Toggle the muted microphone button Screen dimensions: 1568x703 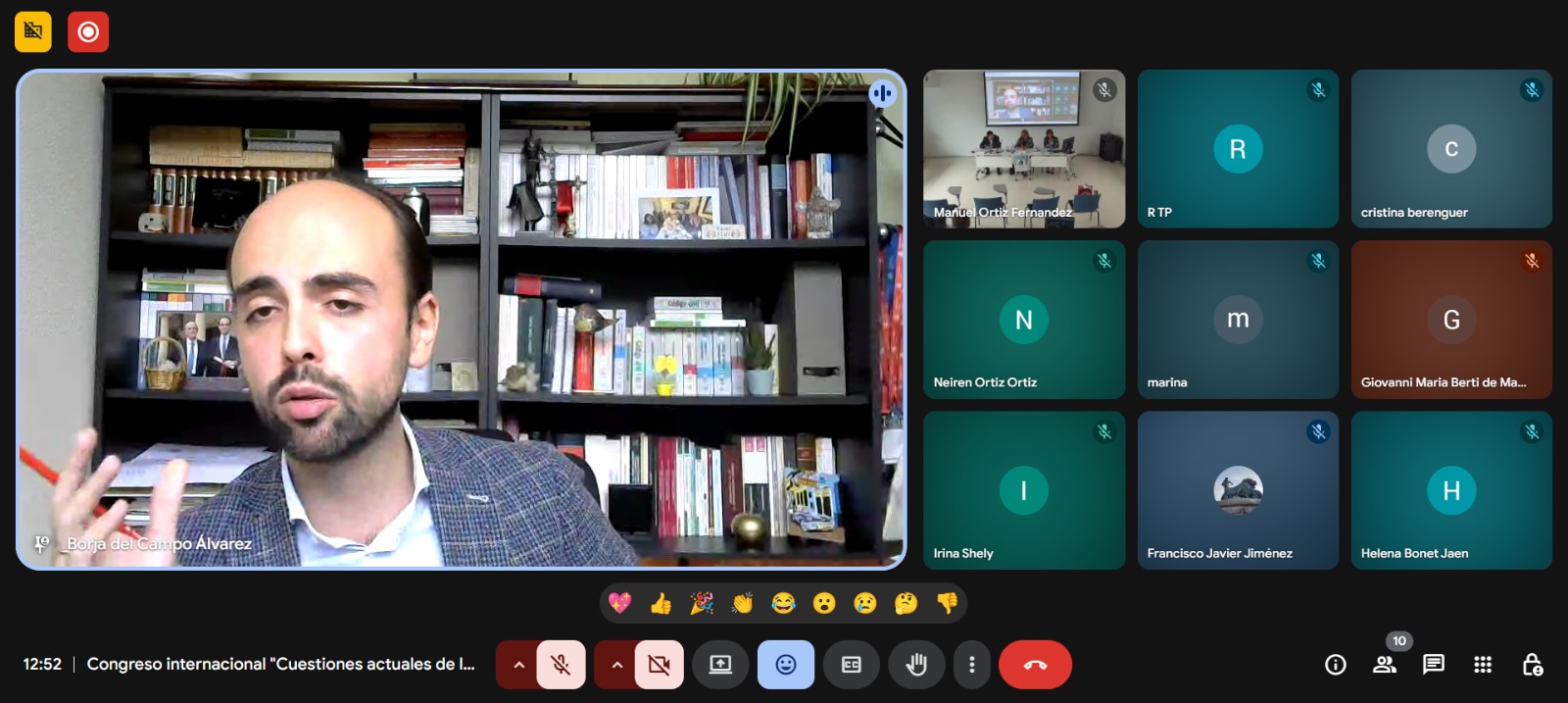[x=561, y=665]
